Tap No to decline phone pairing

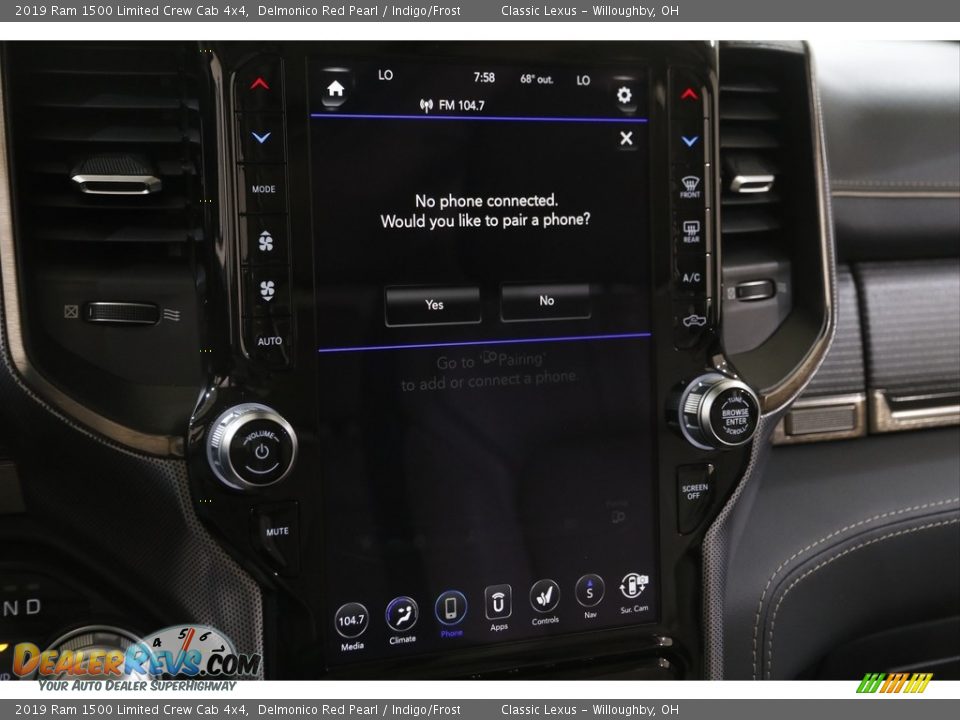pyautogui.click(x=546, y=301)
